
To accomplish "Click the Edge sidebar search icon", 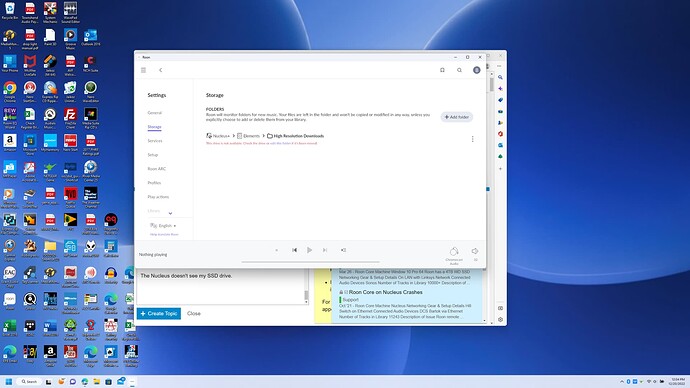I will (500, 77).
